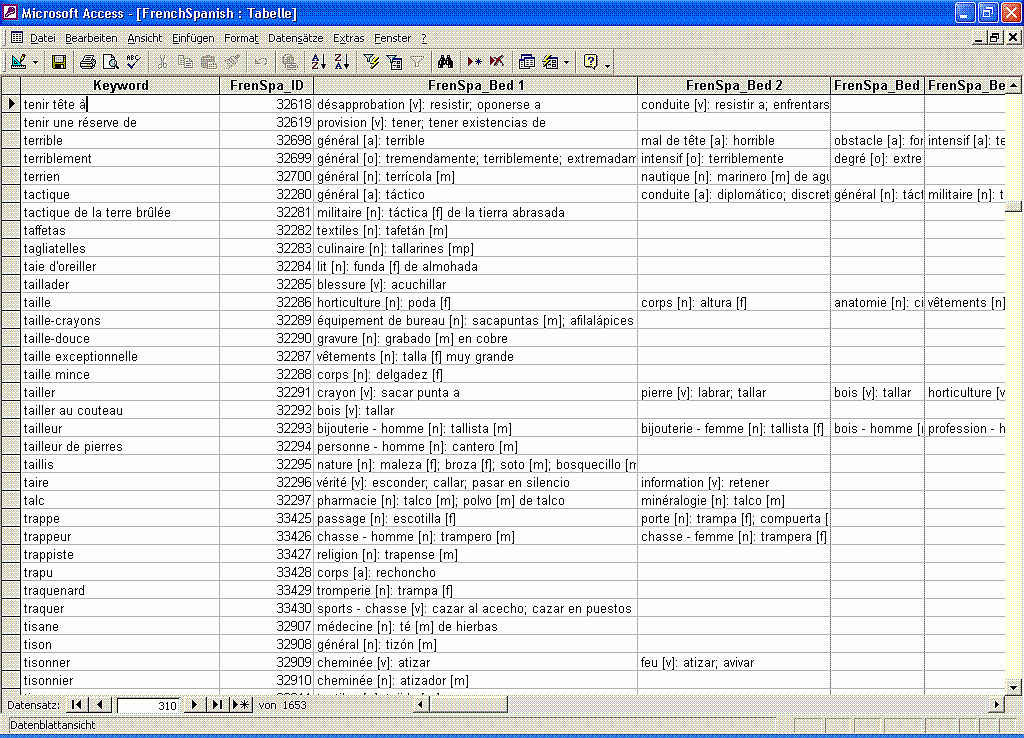Open the ? help menu

point(424,39)
